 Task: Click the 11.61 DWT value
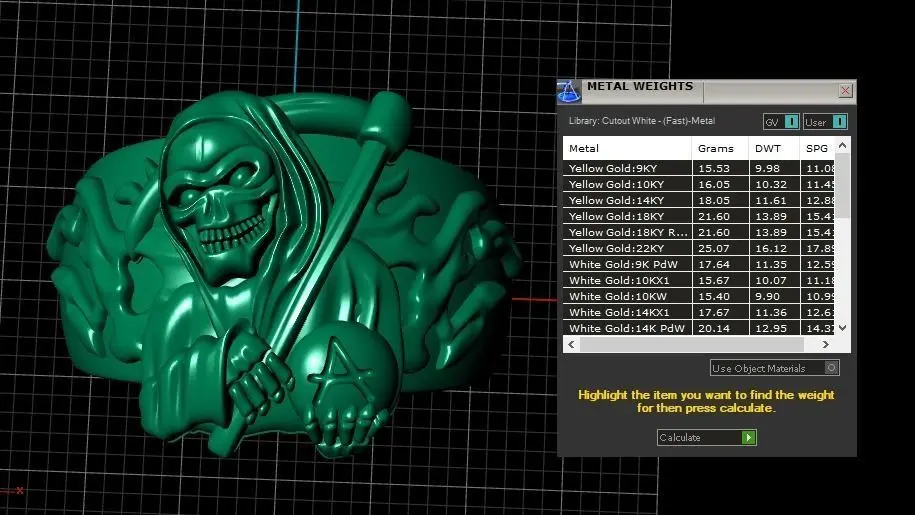771,201
